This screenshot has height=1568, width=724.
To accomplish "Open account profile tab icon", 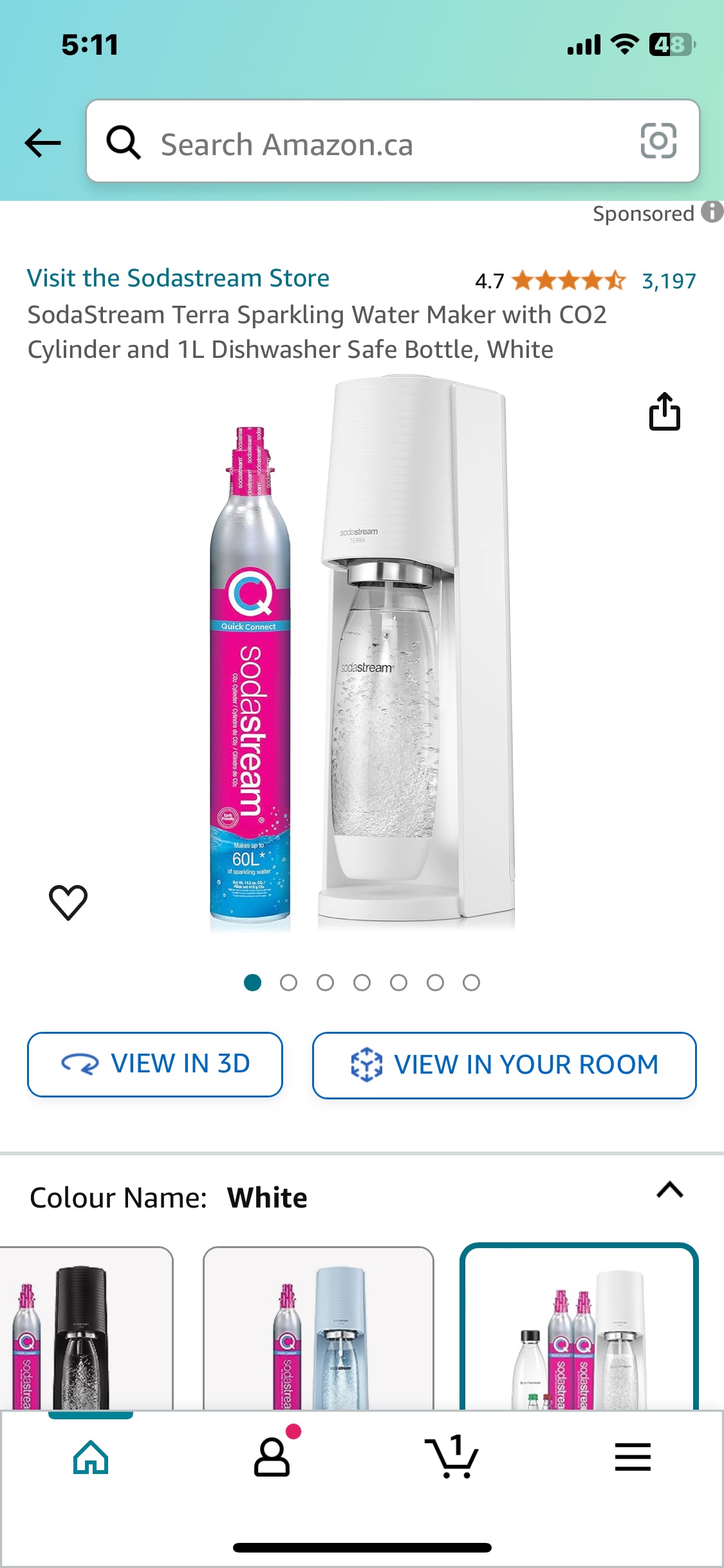I will [x=272, y=1457].
